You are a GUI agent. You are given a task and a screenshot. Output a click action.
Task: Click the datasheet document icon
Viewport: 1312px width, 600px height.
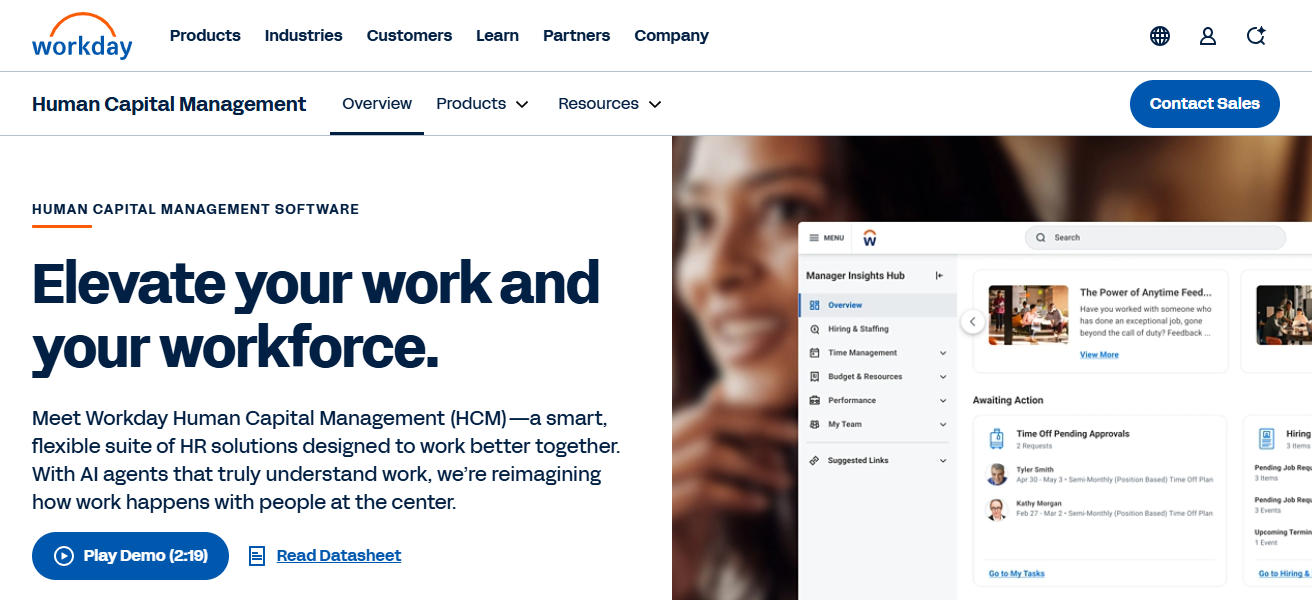pyautogui.click(x=257, y=556)
